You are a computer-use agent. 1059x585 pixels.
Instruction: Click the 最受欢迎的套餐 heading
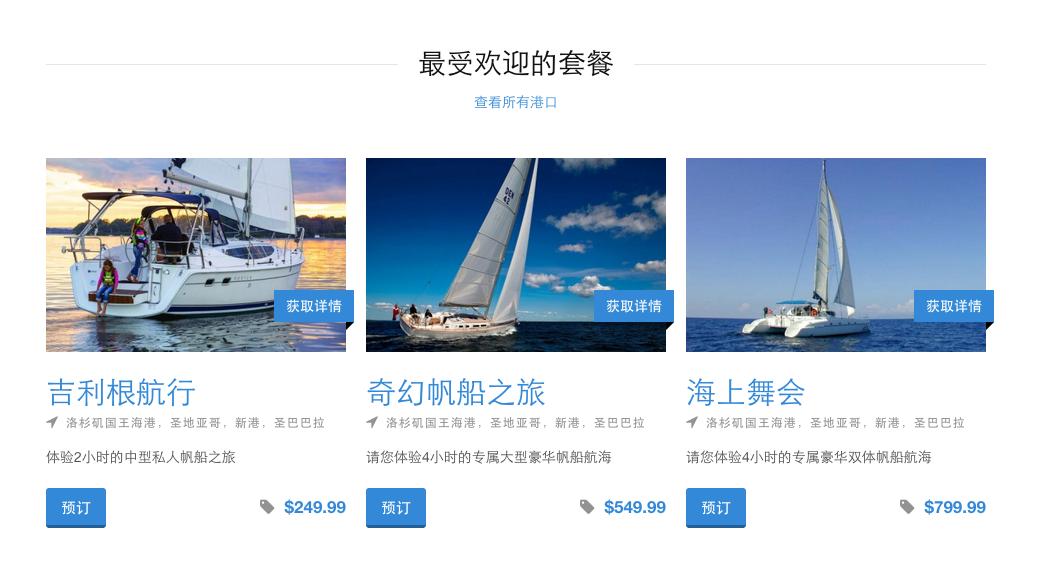click(x=516, y=64)
